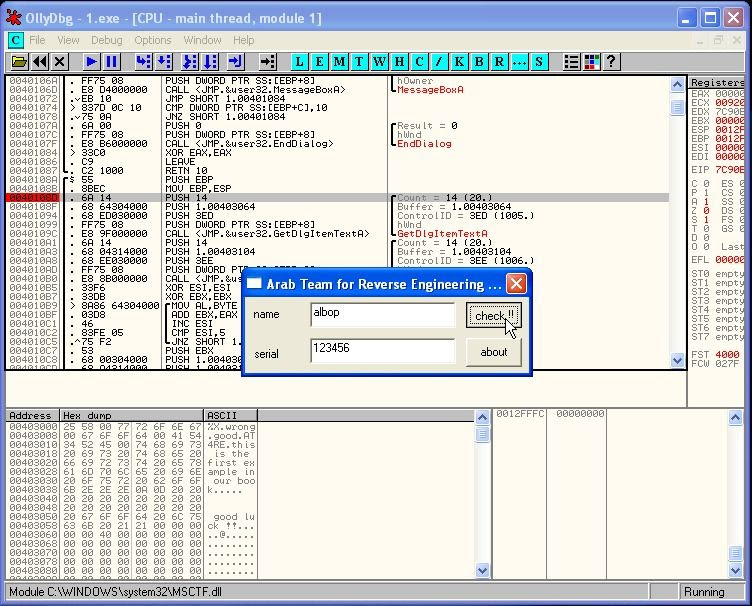Show Windows list with W button

[379, 61]
